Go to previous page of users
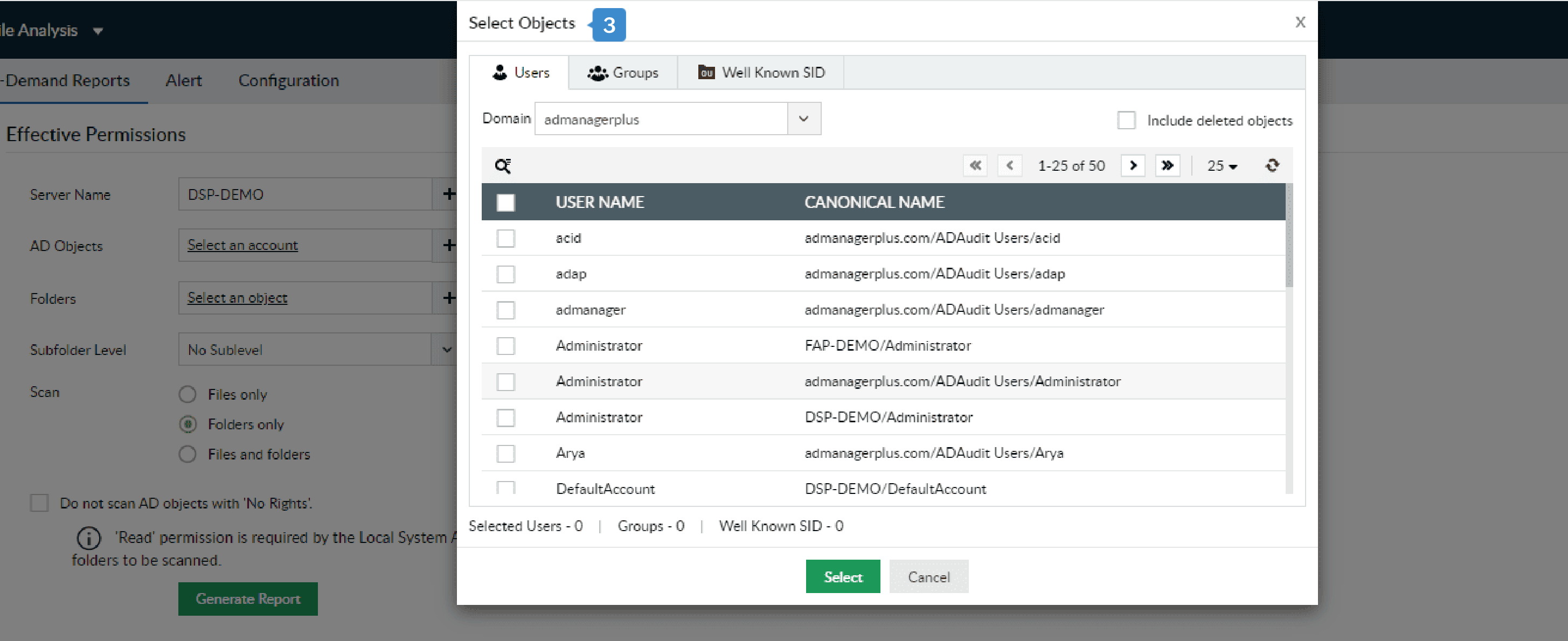 [1010, 165]
